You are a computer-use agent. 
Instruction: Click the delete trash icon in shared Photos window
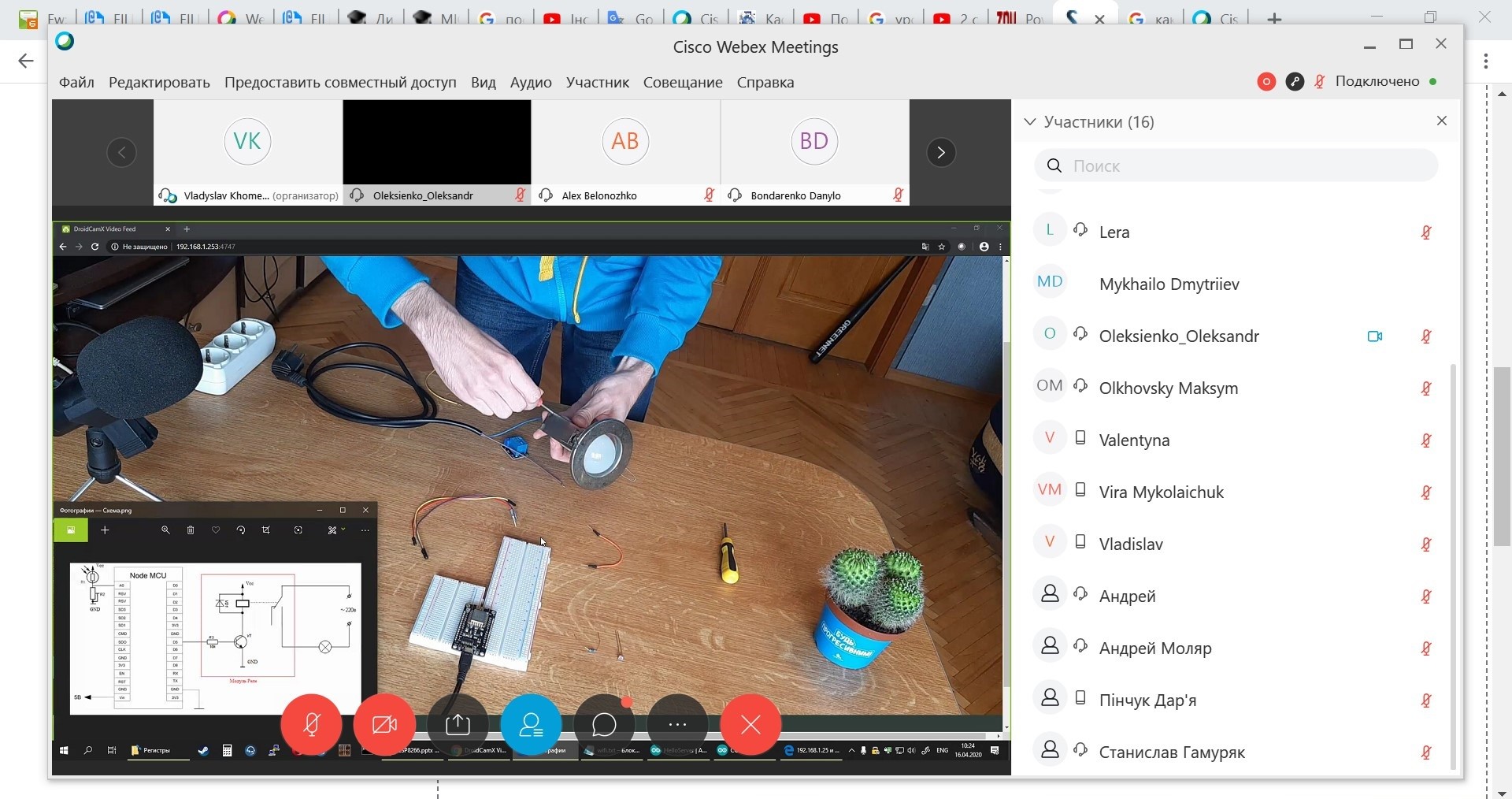point(191,530)
